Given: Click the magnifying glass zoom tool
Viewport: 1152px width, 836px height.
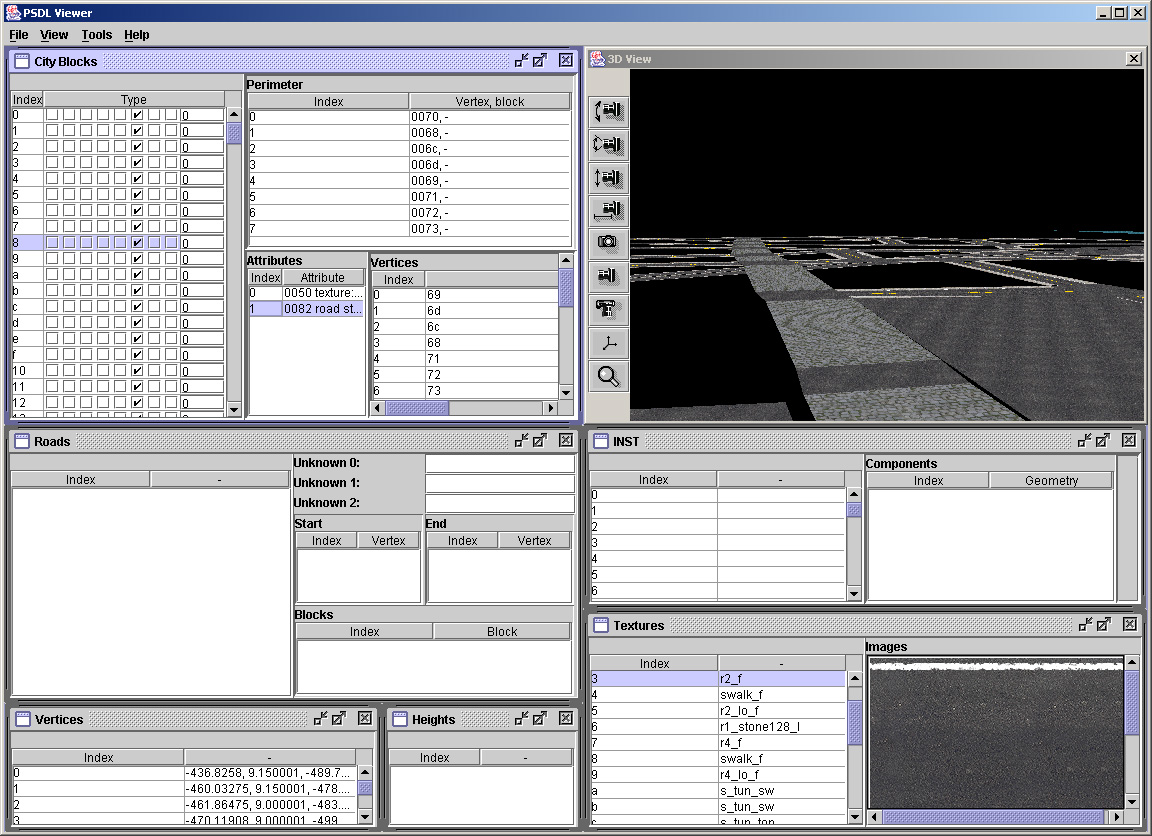Looking at the screenshot, I should 608,377.
